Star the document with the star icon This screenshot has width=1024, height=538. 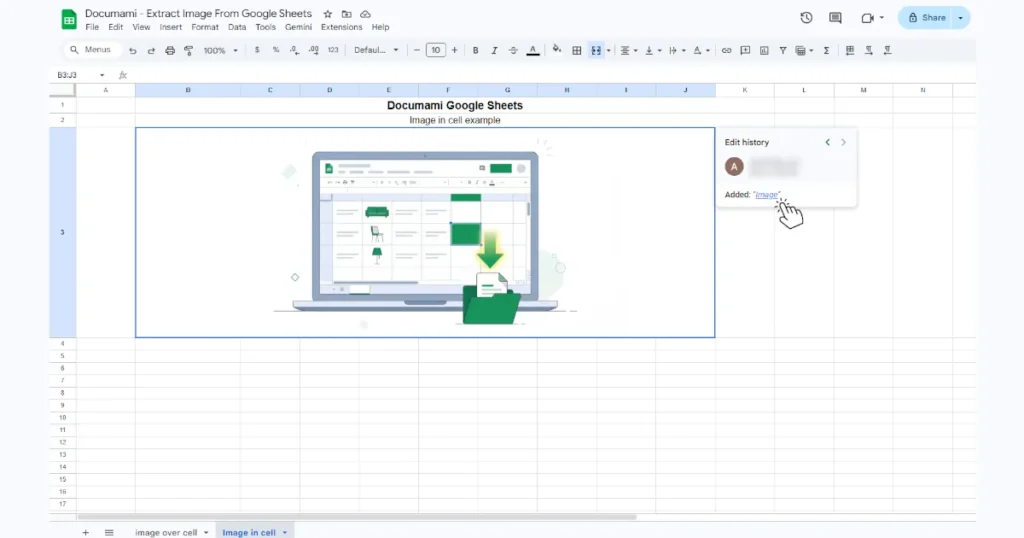coord(328,14)
